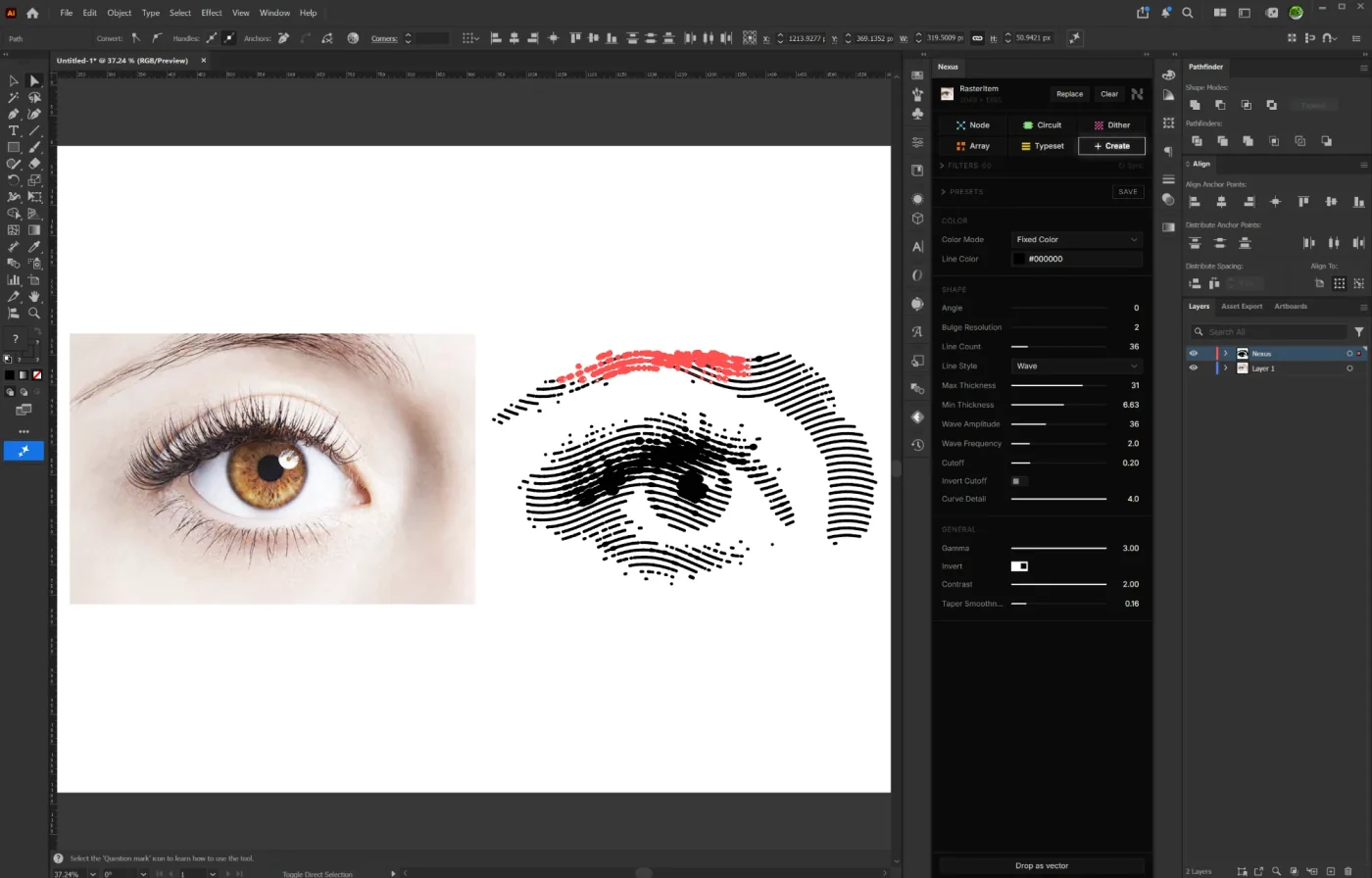Close the Untitled-1 document tab
Viewport: 1372px width, 878px height.
(x=204, y=61)
